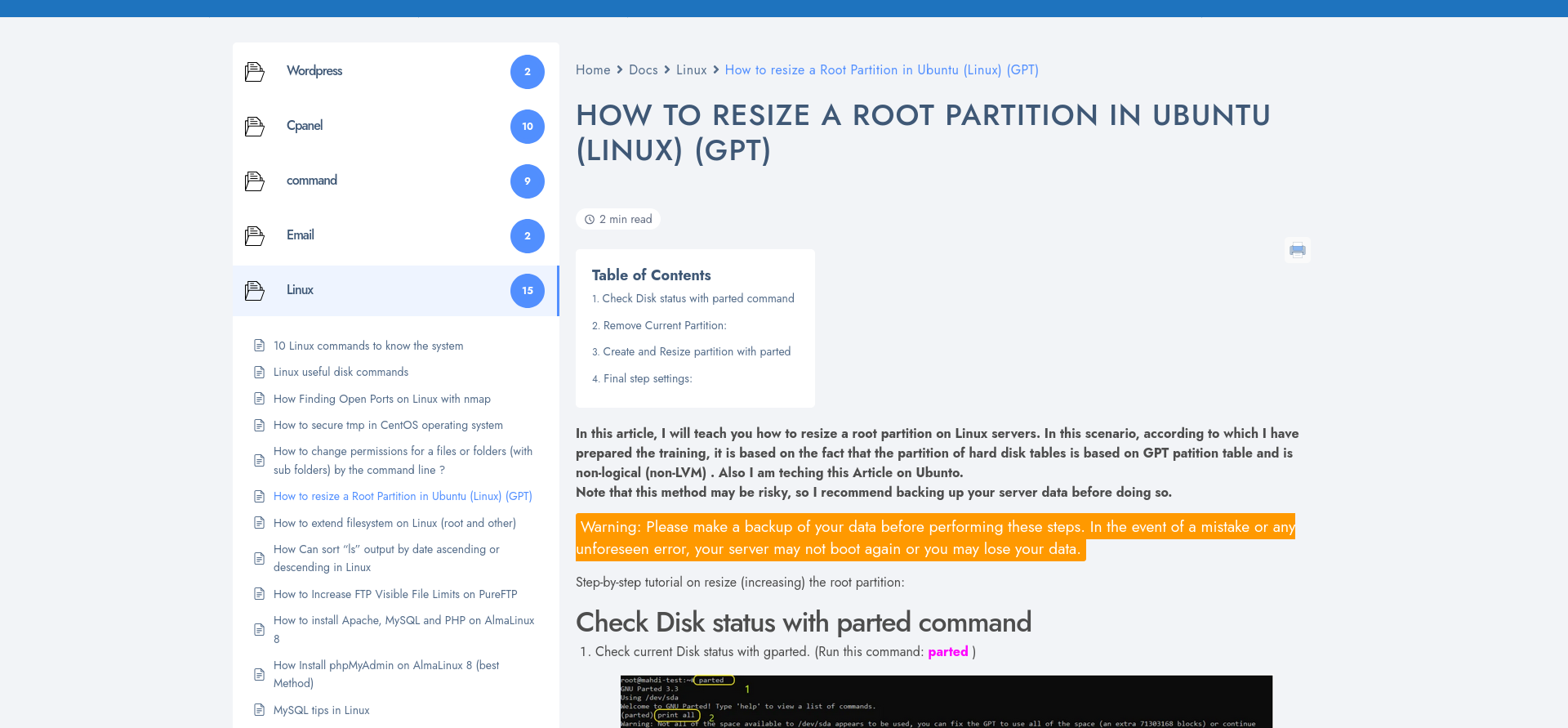
Task: Click the command category folder icon
Action: tap(255, 181)
